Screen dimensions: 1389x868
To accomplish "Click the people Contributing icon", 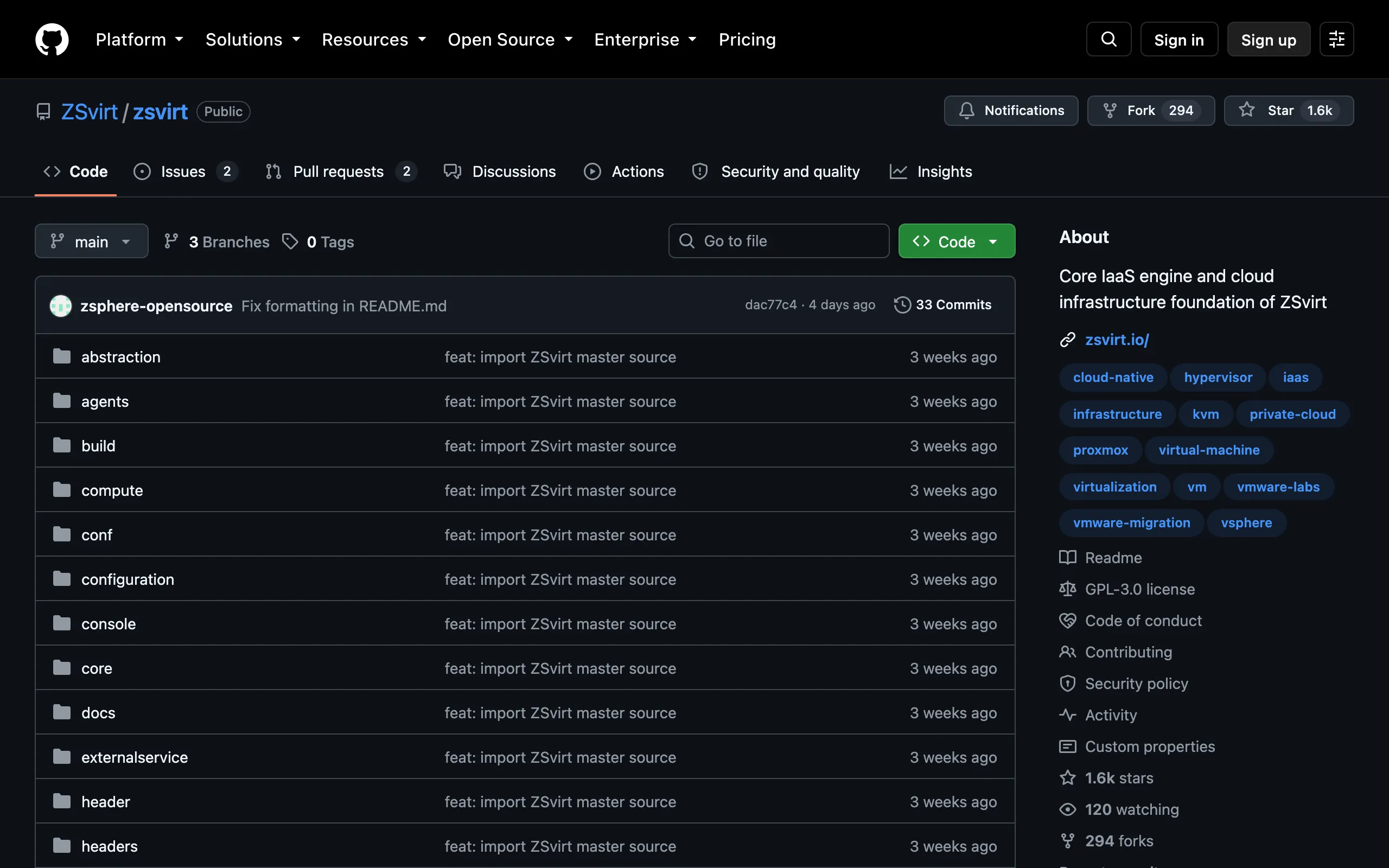I will pos(1067,652).
